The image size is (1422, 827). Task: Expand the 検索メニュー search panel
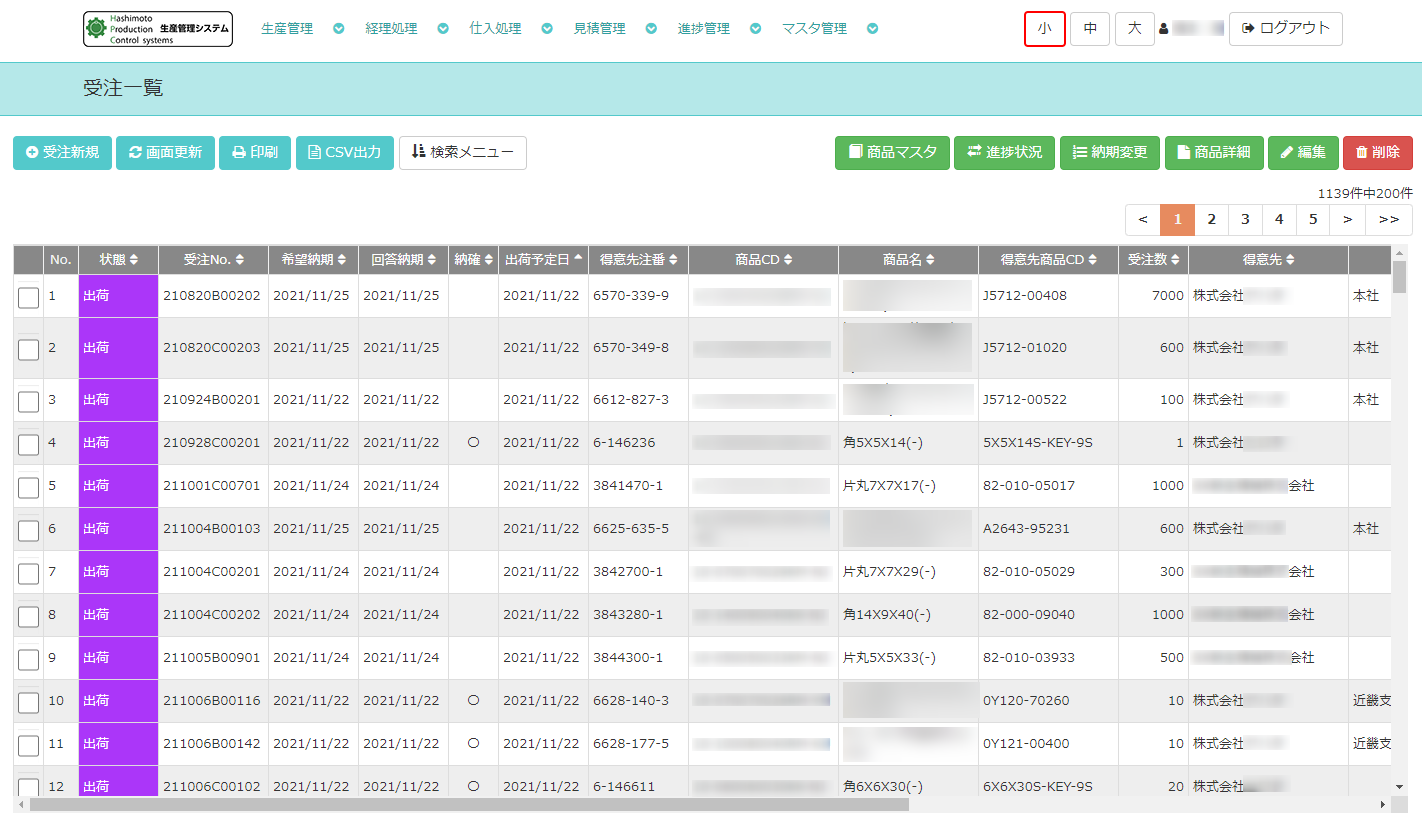[x=462, y=153]
